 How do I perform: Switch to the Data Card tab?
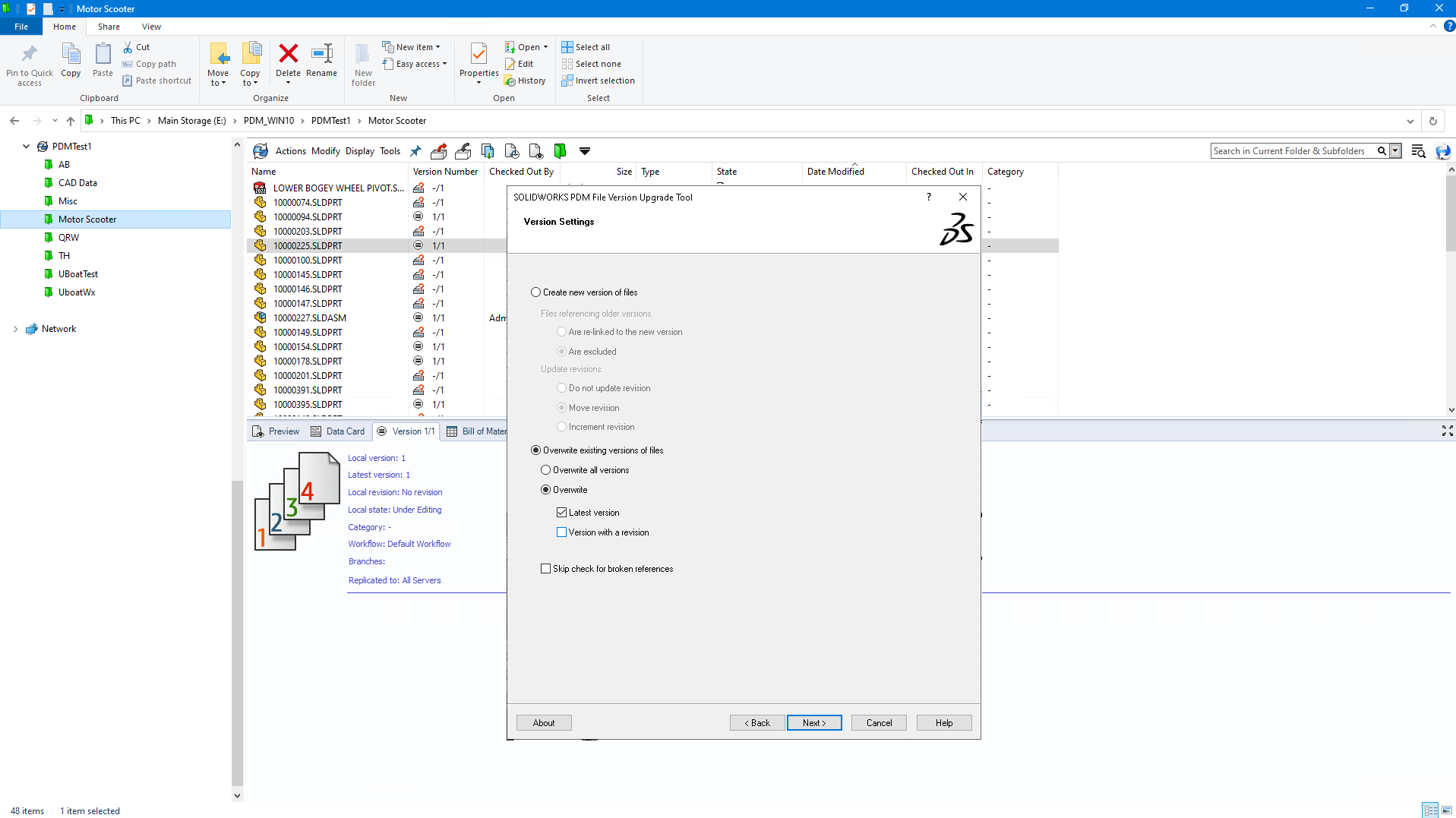tap(338, 431)
